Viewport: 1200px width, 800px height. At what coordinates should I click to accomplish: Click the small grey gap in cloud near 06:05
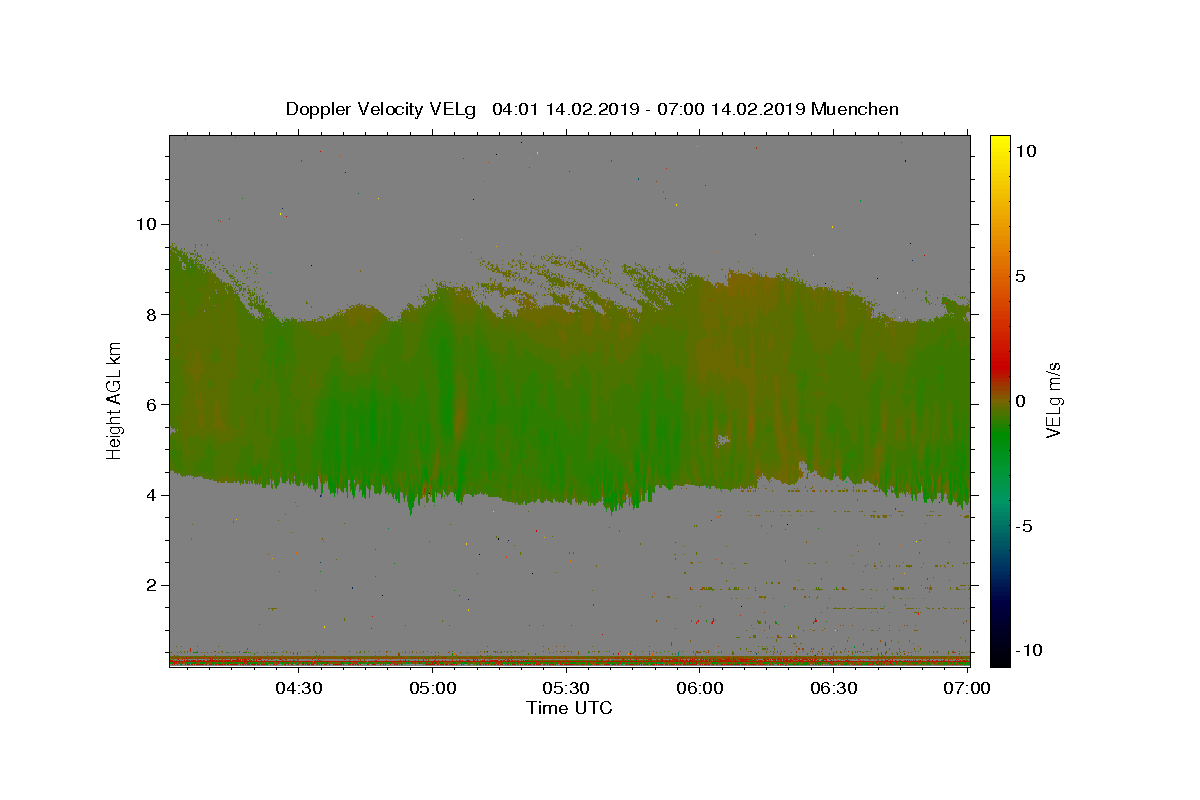pyautogui.click(x=722, y=439)
